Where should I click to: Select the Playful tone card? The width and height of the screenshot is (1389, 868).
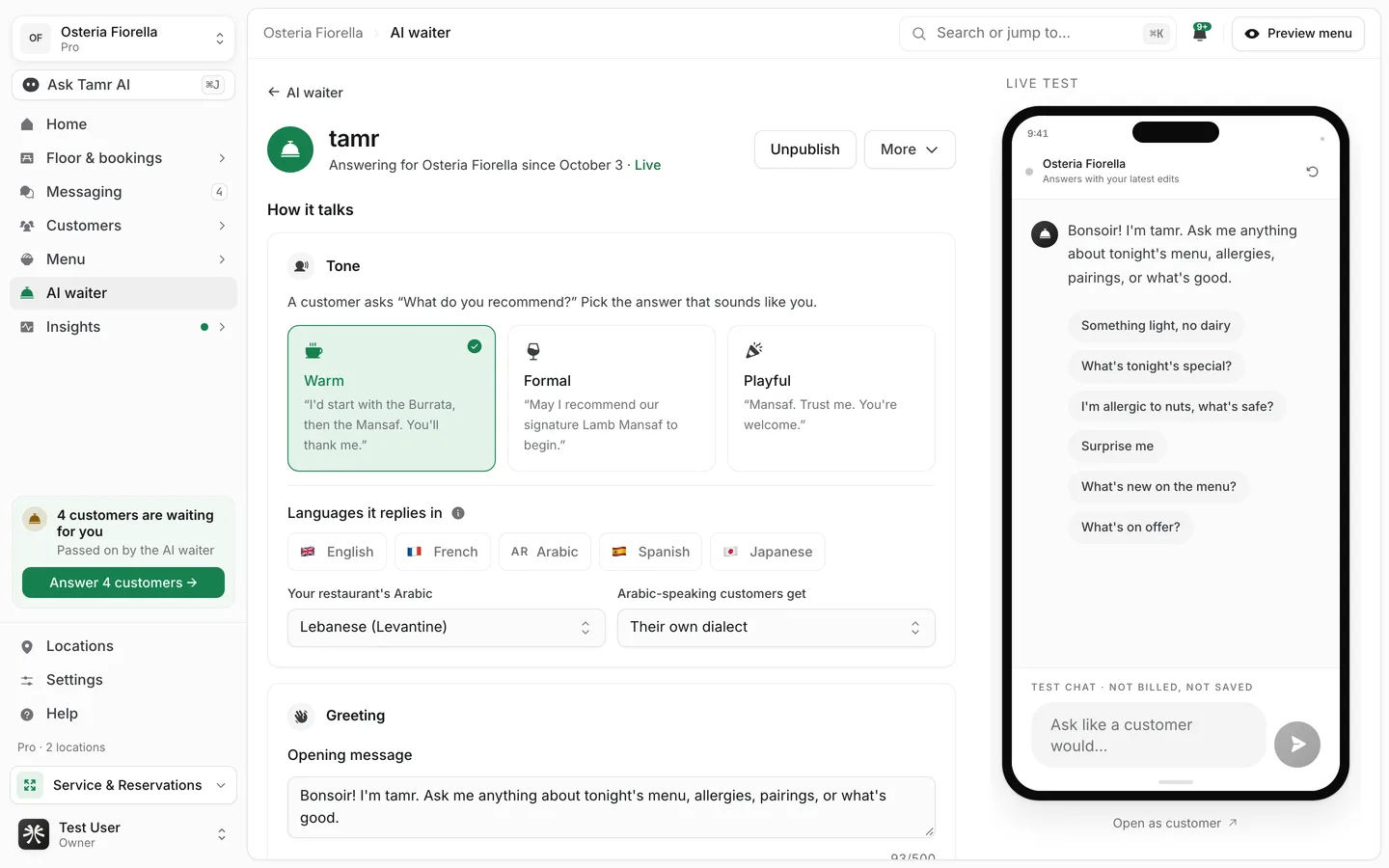[831, 398]
